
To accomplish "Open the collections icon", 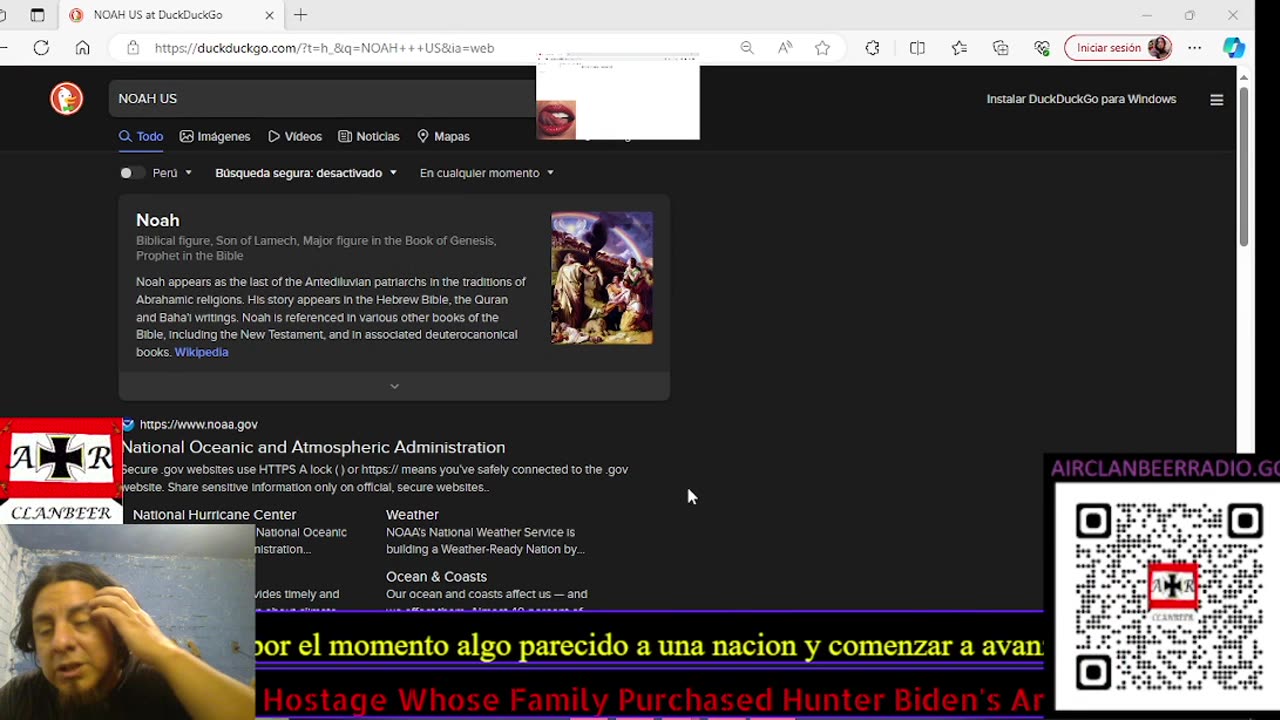I will (1001, 47).
